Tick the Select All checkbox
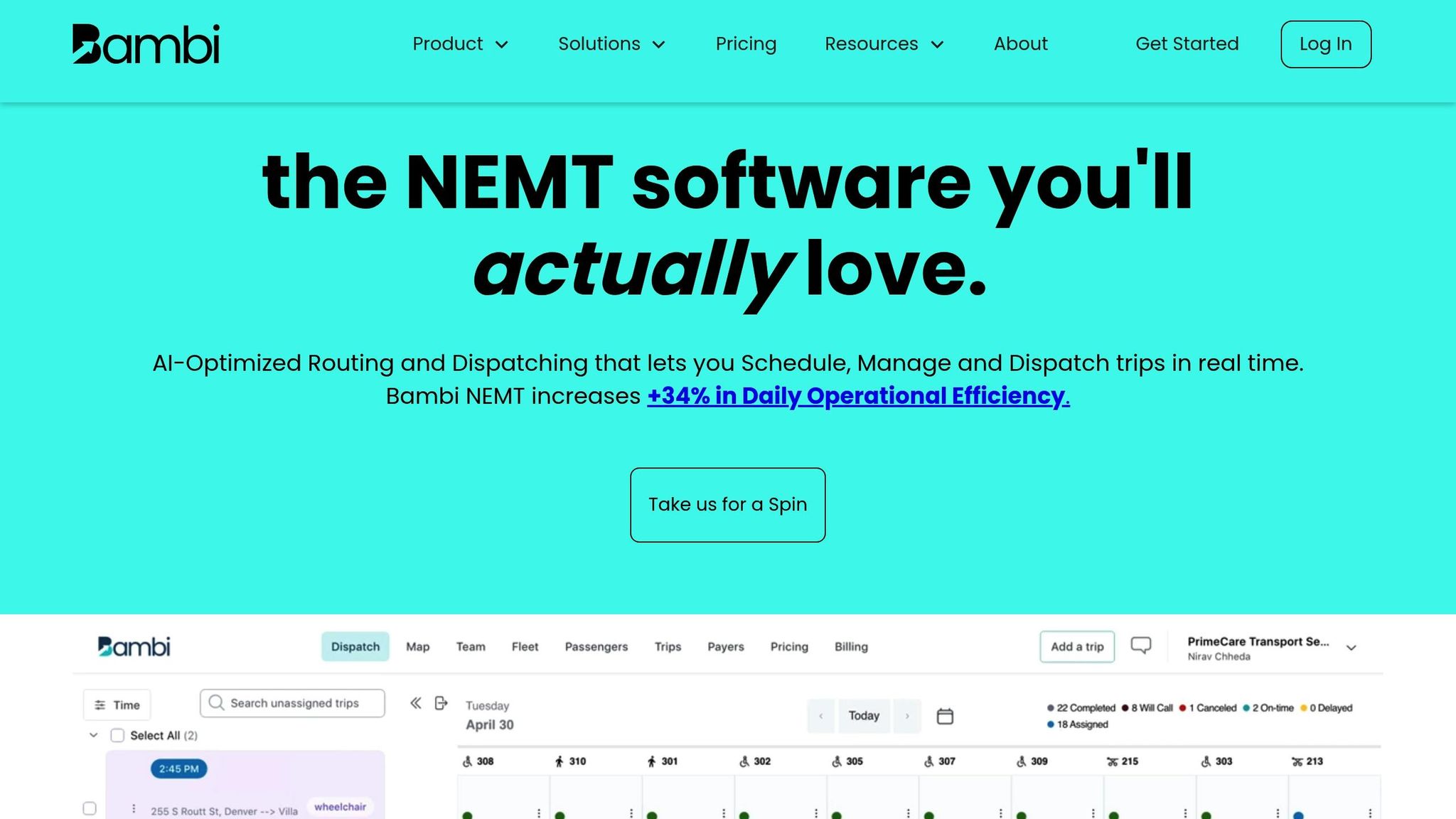The width and height of the screenshot is (1456, 819). [117, 735]
